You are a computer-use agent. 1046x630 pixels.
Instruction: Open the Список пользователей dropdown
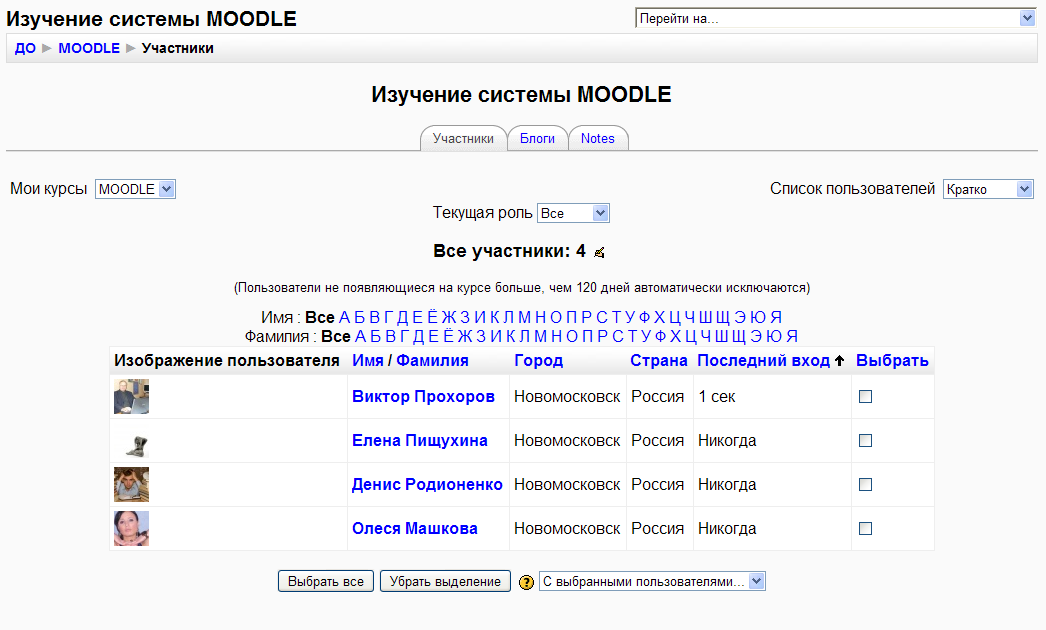click(988, 189)
